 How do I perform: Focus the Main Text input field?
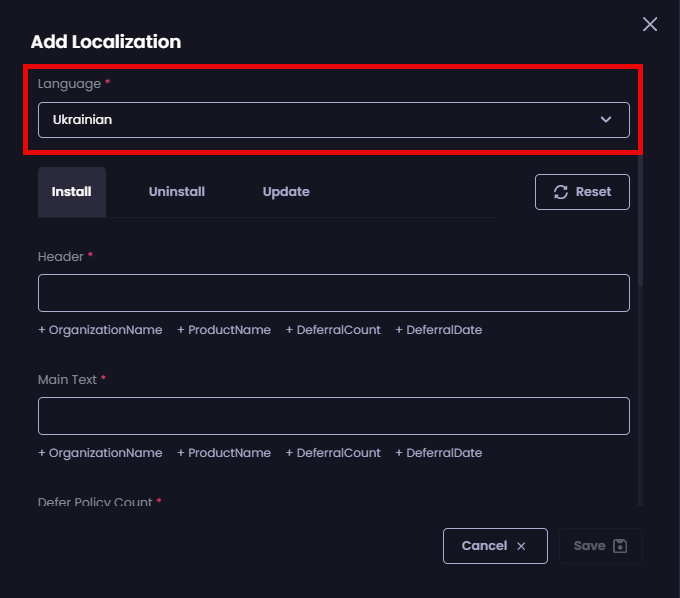tap(333, 416)
